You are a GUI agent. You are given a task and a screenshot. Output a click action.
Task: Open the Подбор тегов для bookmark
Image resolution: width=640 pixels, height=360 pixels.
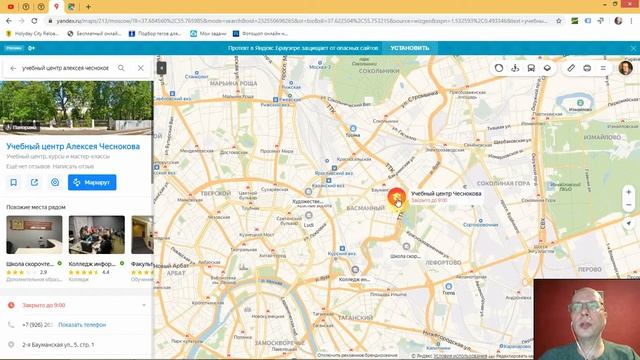155,33
